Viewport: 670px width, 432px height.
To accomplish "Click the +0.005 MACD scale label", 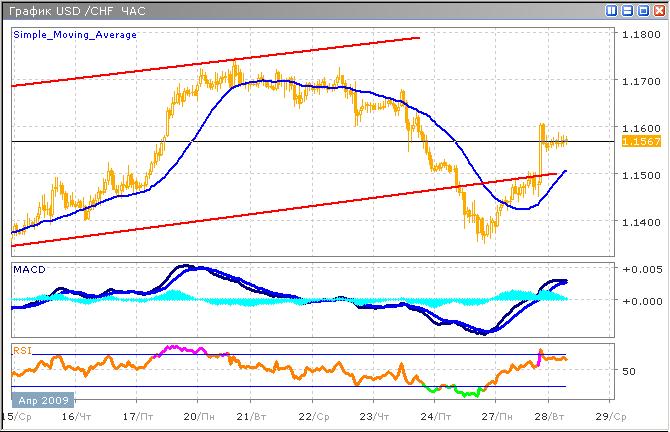I will coord(636,270).
